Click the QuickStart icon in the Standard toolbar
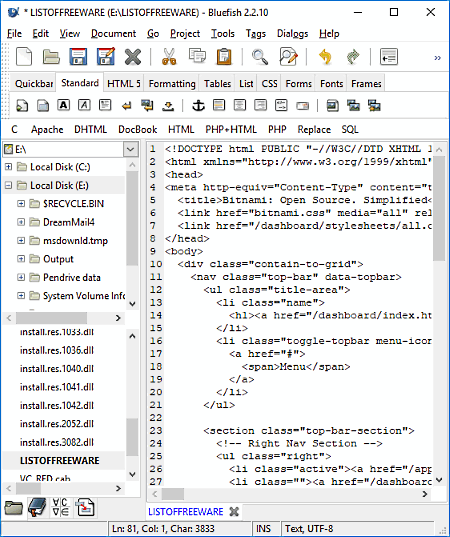 pos(22,105)
